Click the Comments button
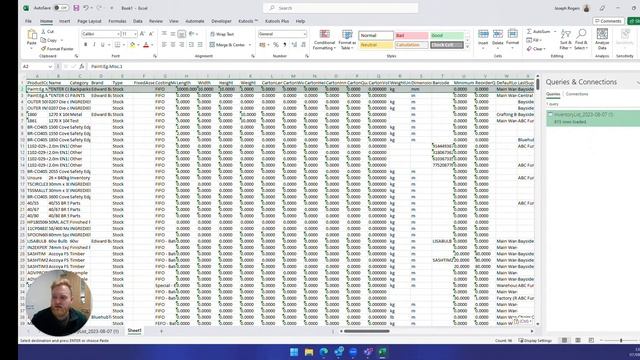 608,21
